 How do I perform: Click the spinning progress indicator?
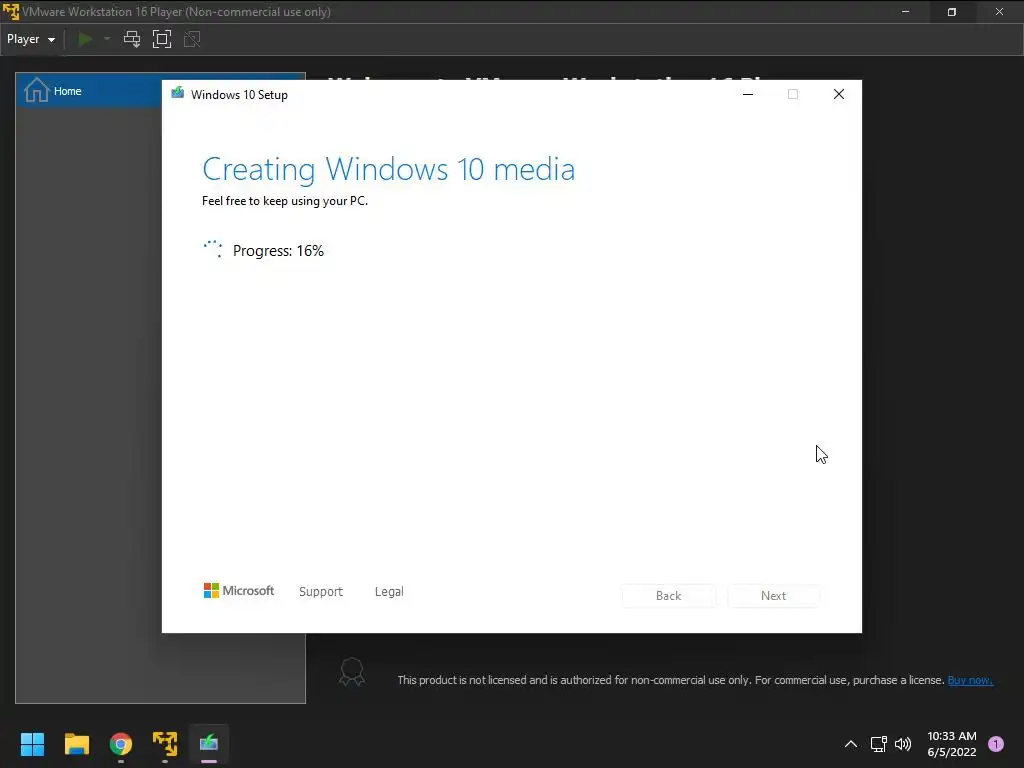click(x=213, y=249)
